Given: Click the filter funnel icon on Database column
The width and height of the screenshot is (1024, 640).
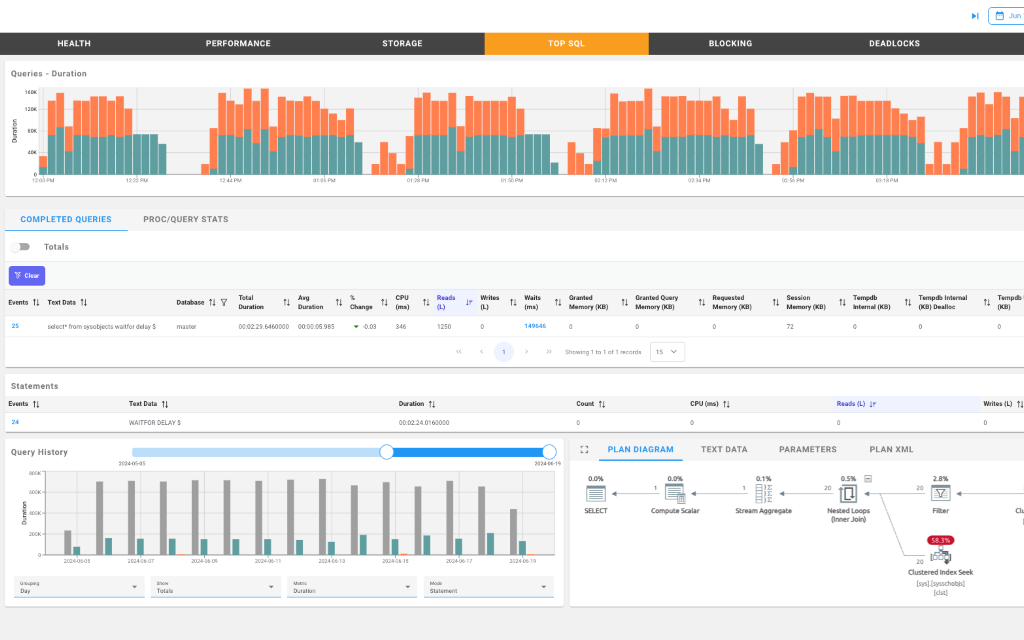Looking at the screenshot, I should (224, 302).
